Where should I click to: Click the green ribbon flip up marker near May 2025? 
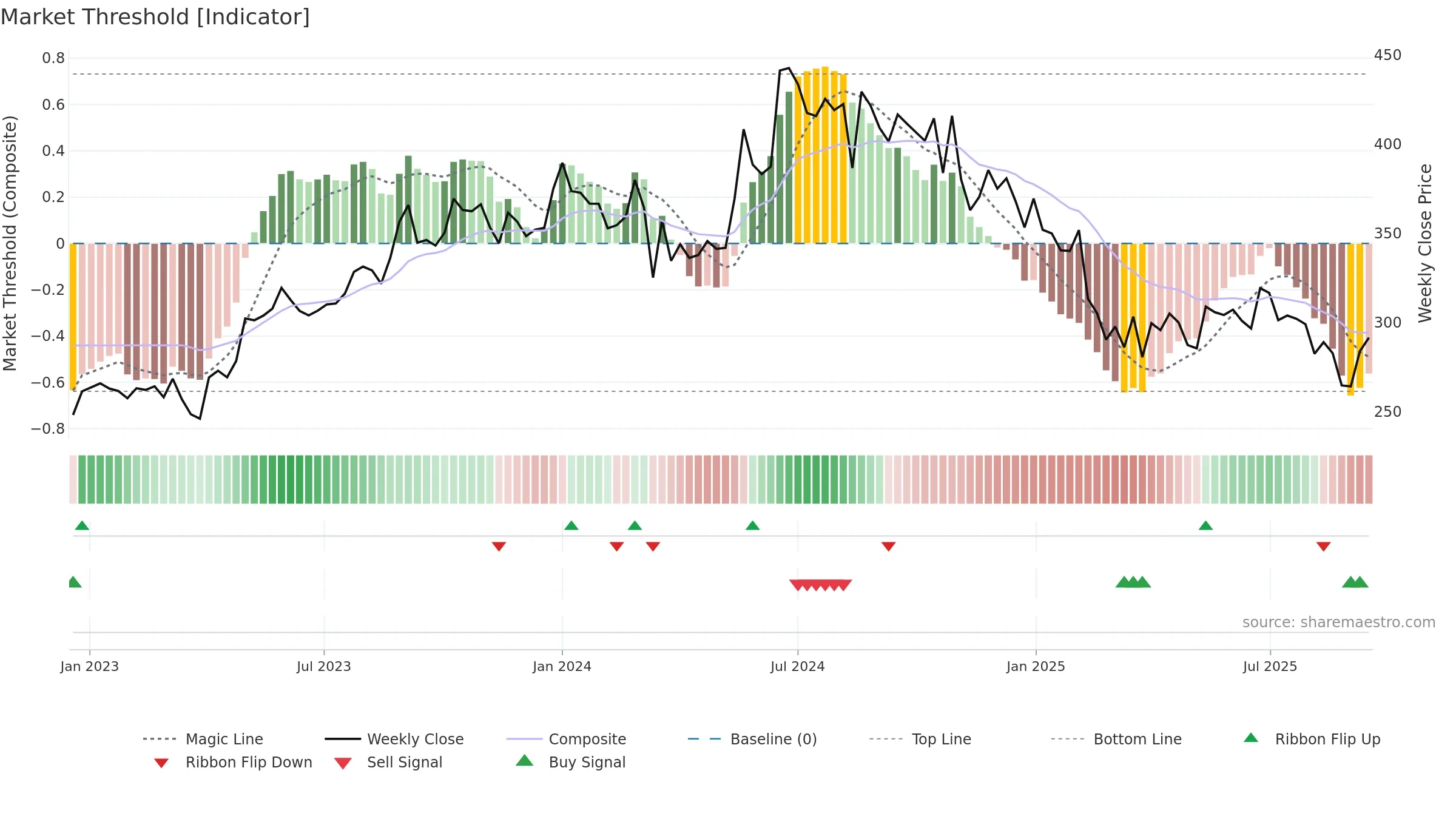(x=1205, y=525)
